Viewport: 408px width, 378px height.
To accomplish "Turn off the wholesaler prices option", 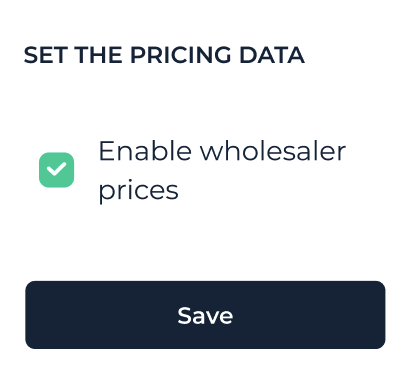I will tap(56, 170).
